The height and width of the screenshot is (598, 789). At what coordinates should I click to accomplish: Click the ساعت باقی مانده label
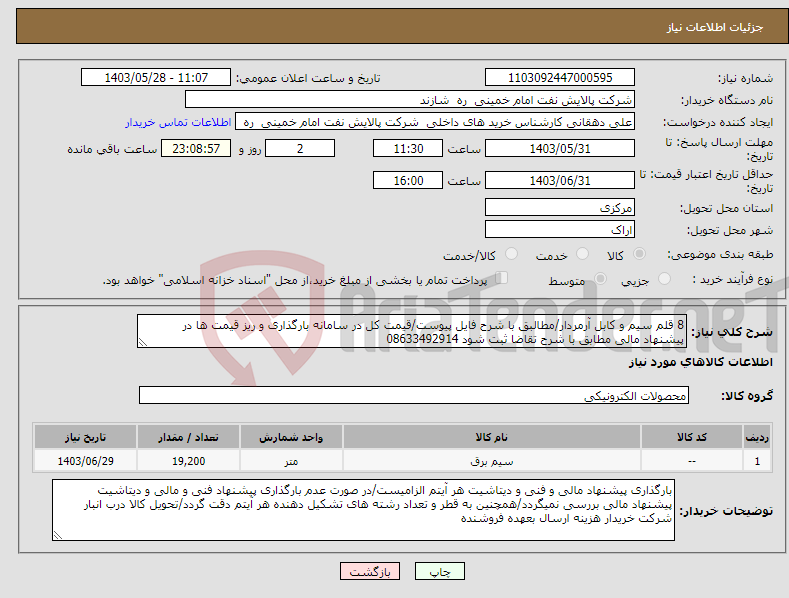point(112,150)
